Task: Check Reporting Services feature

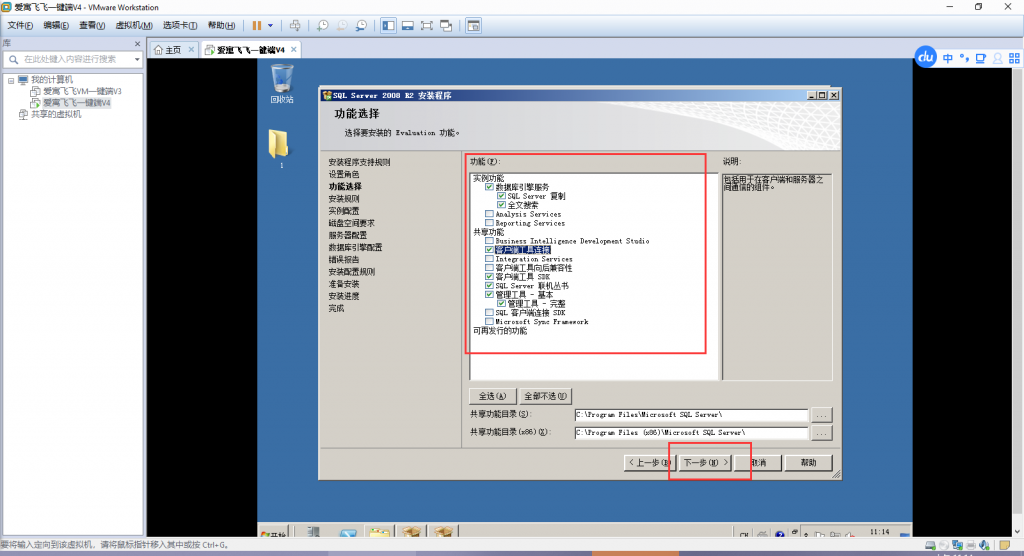Action: point(489,223)
